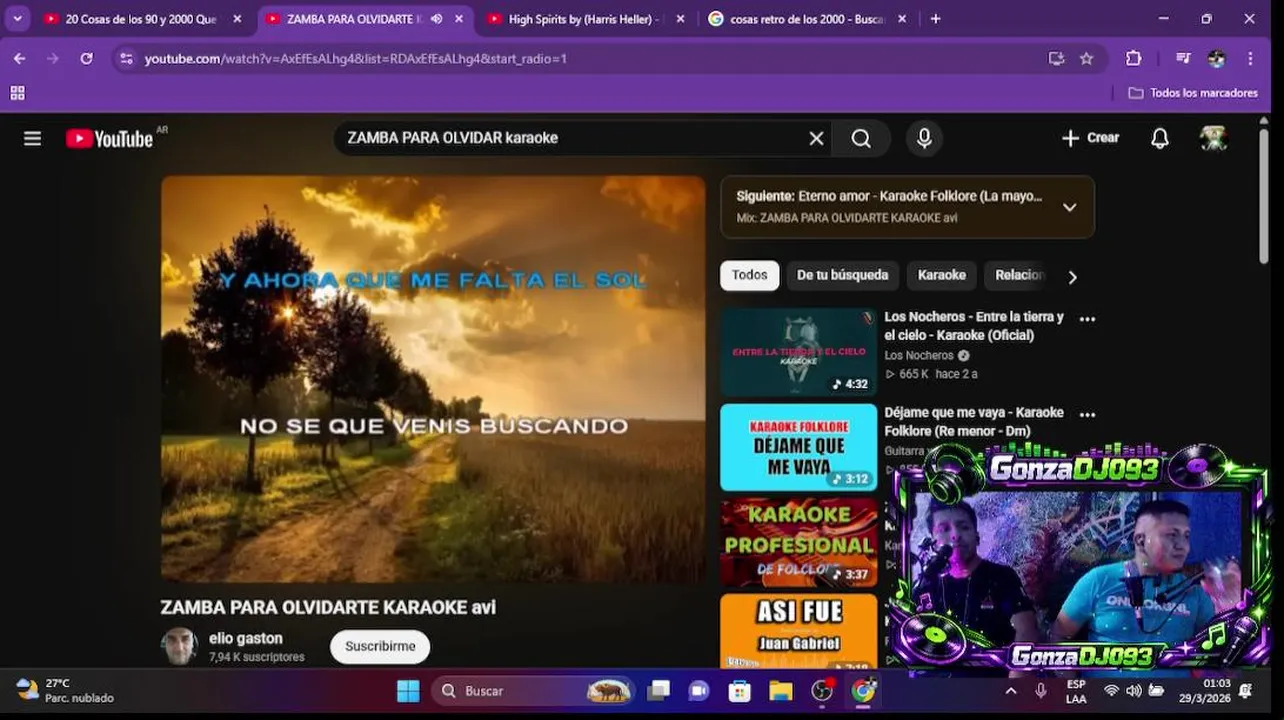Click the karaoke video player
Image resolution: width=1284 pixels, height=720 pixels.
433,380
